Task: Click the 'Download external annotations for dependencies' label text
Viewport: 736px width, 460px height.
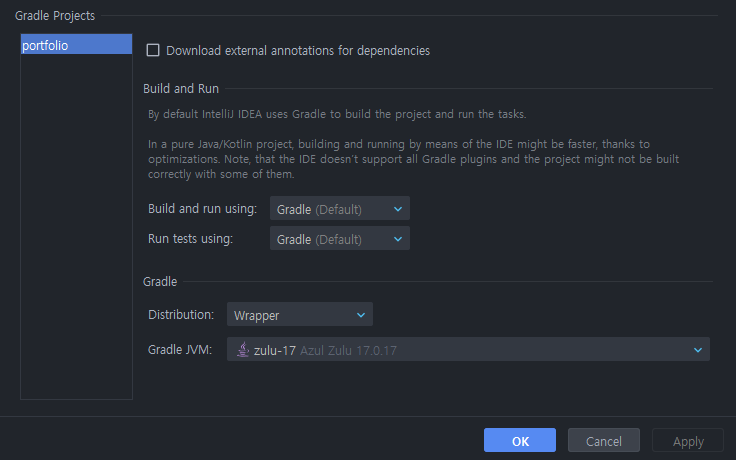Action: (298, 50)
